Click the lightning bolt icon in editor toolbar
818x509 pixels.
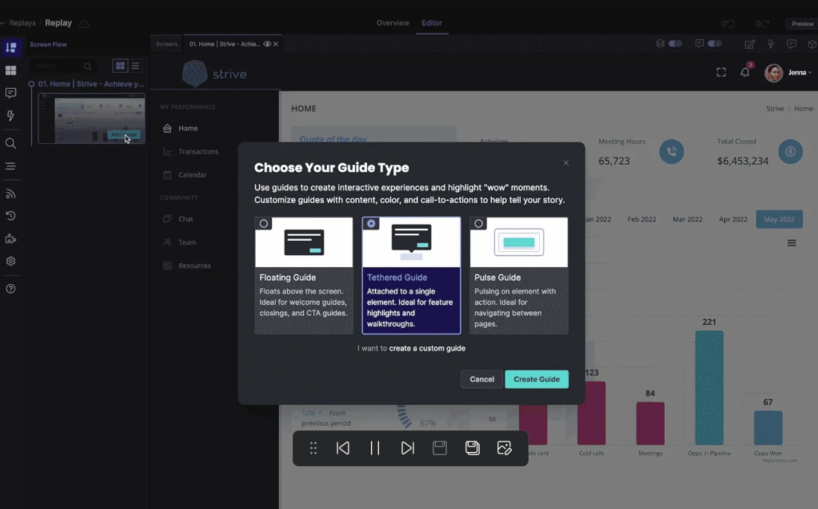click(x=771, y=44)
